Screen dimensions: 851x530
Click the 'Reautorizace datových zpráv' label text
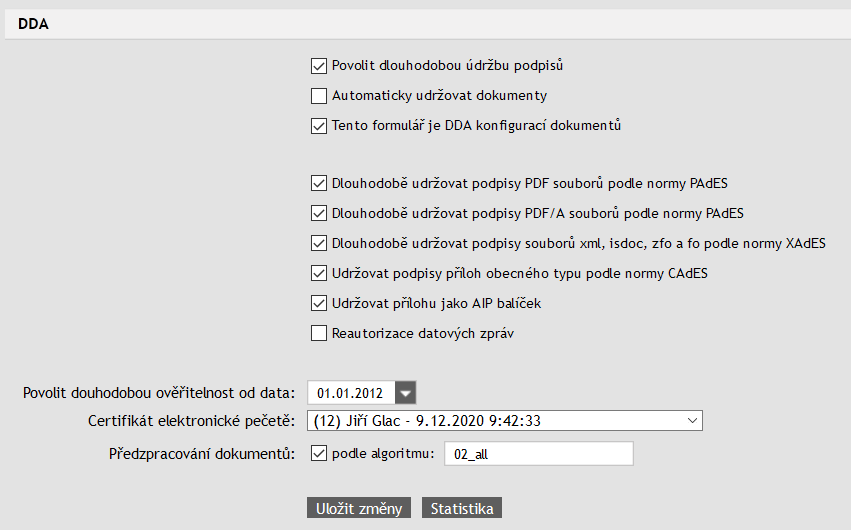point(422,333)
